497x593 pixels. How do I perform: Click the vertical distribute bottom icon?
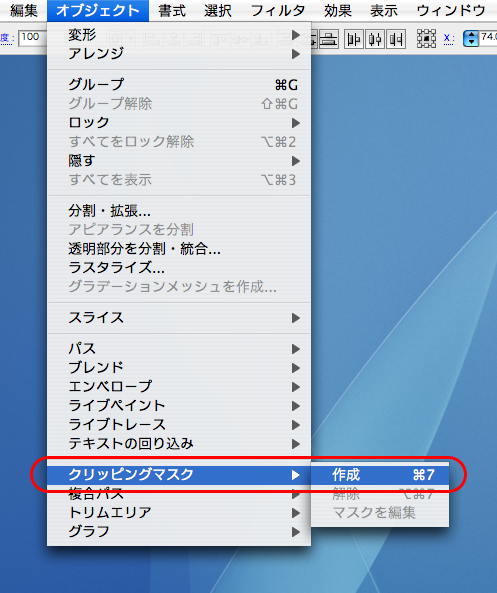tap(328, 39)
